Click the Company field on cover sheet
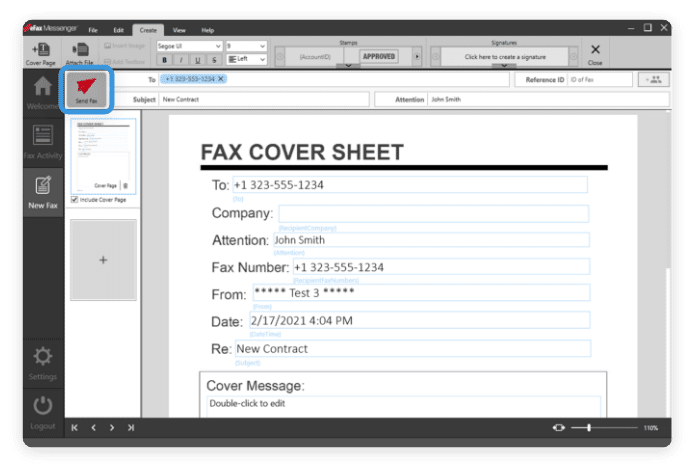This screenshot has width=695, height=473. 433,214
